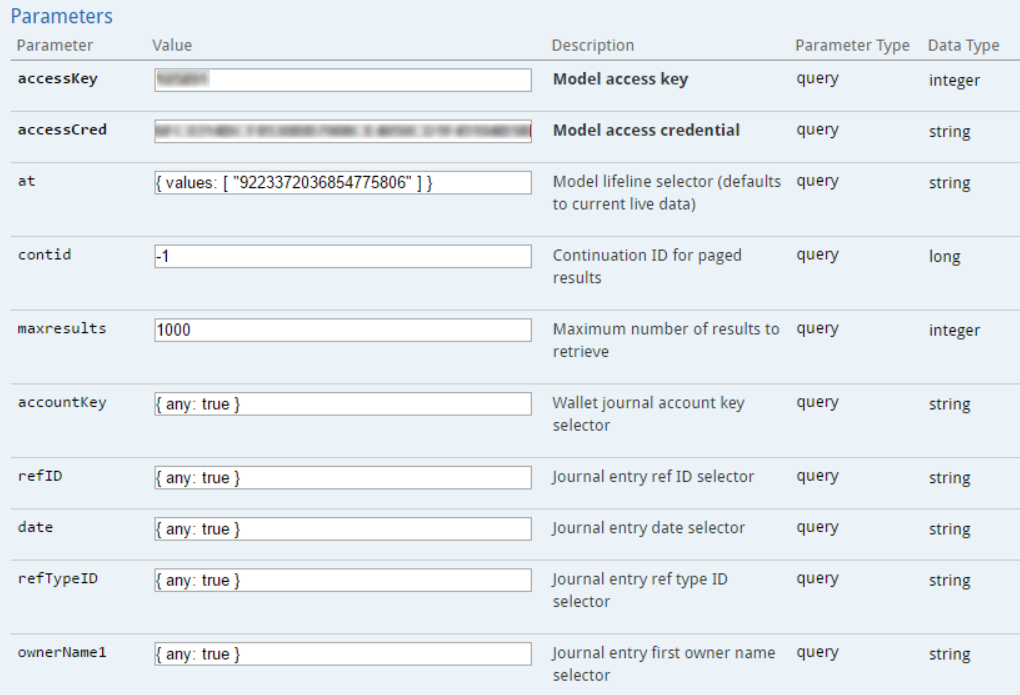The image size is (1020, 695).
Task: Click 'string' data type in date row
Action: click(949, 529)
